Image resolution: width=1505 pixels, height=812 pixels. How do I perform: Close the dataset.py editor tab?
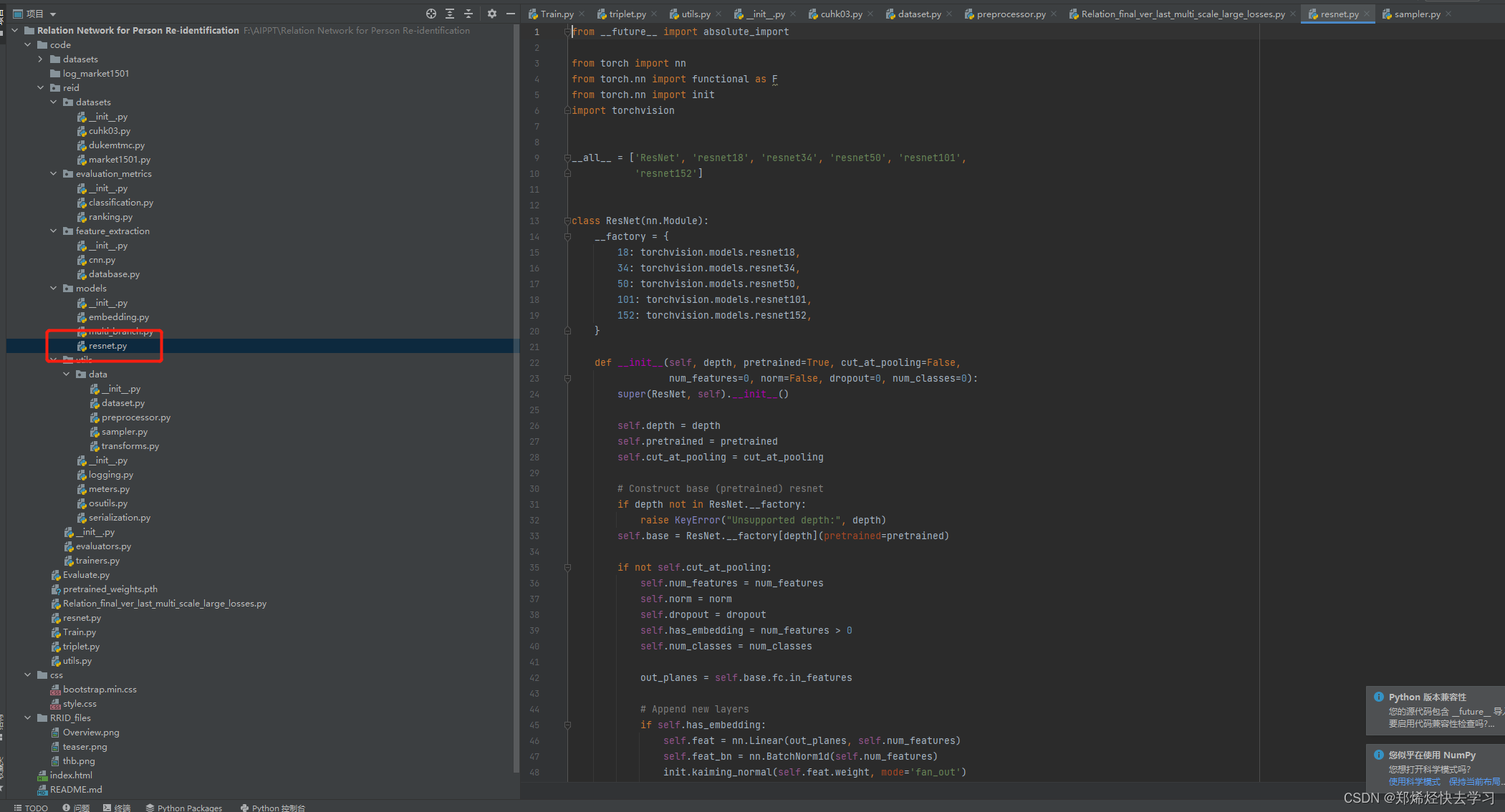click(949, 14)
